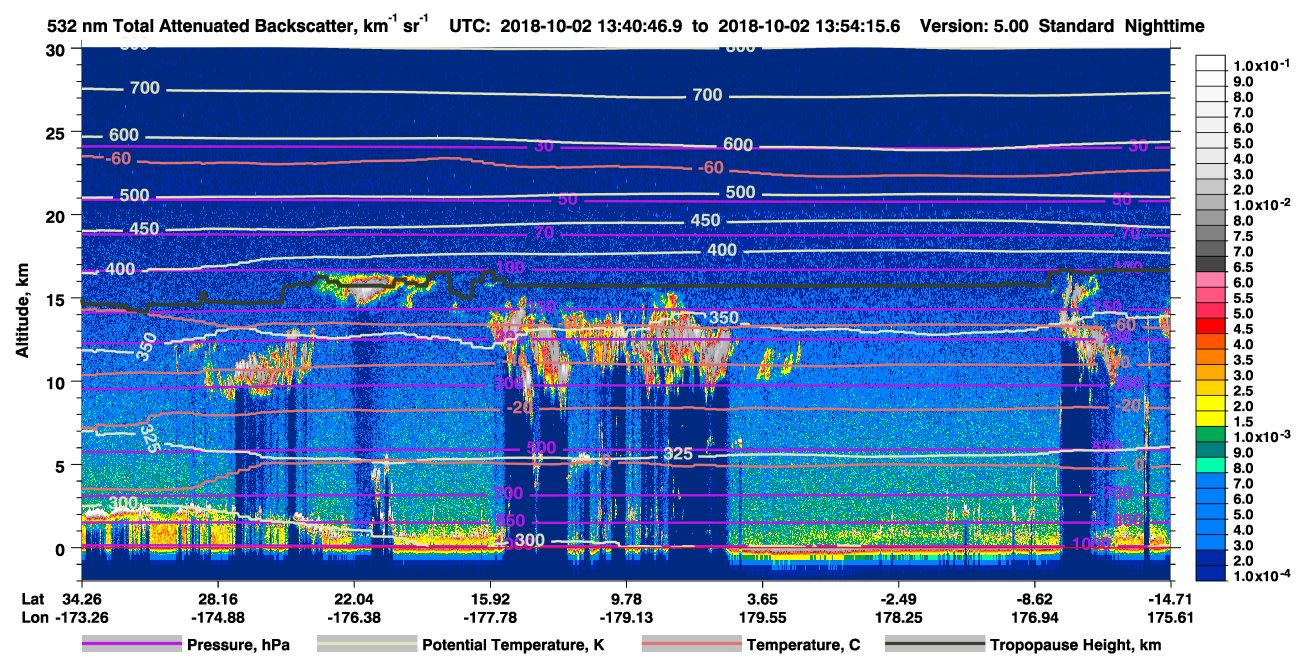Click the colorbar label '1.0x10-4'
The width and height of the screenshot is (1300, 667).
[x=1261, y=576]
